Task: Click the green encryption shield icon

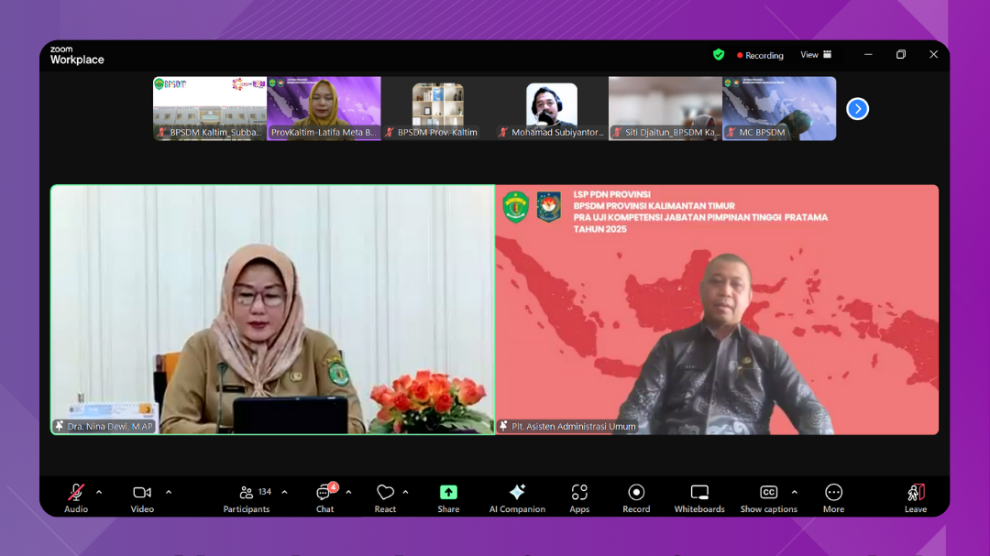Action: point(719,55)
